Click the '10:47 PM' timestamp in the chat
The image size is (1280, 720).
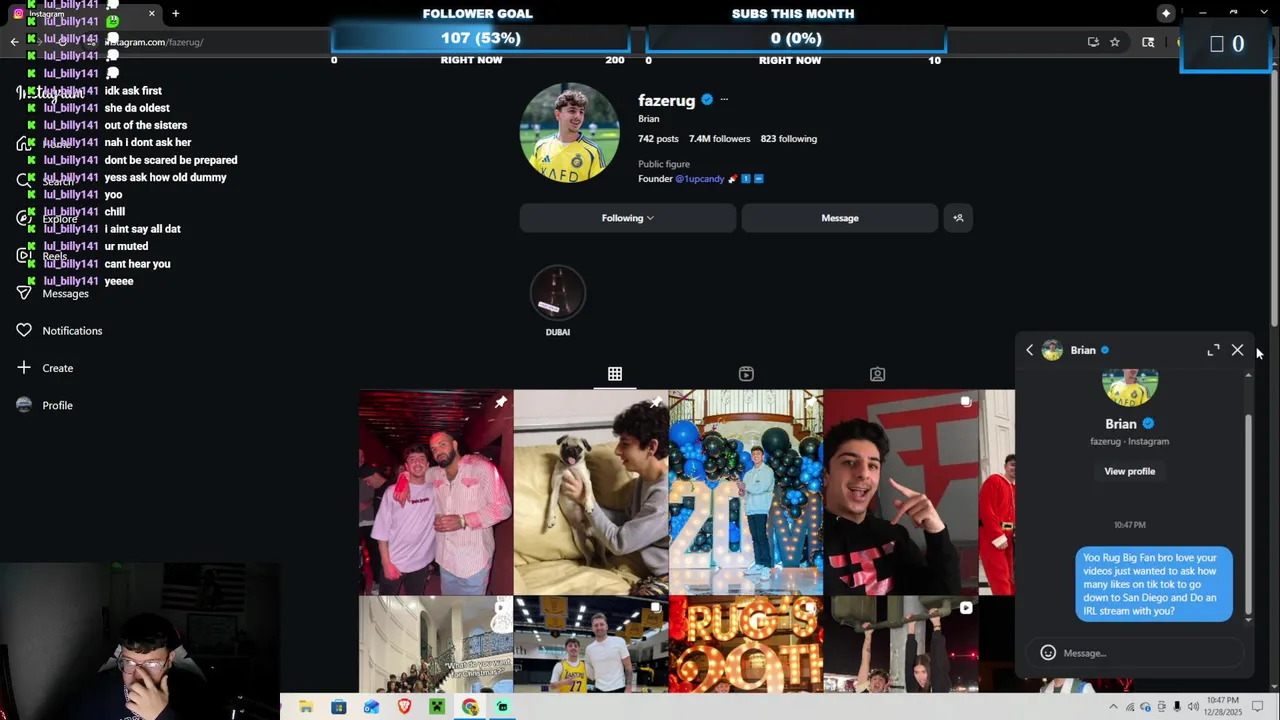pos(1130,525)
